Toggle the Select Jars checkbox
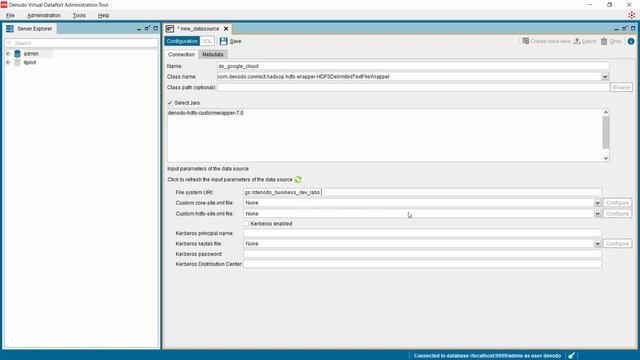 [x=170, y=103]
